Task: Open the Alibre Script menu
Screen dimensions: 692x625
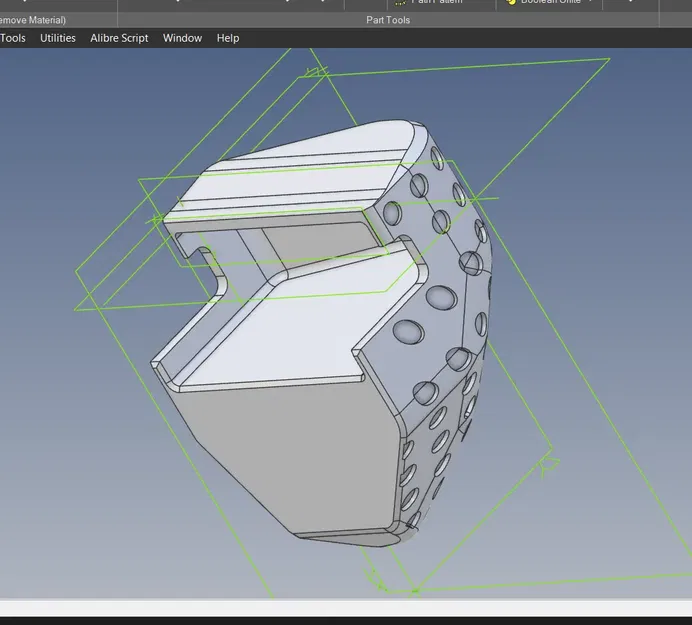Action: [x=119, y=38]
